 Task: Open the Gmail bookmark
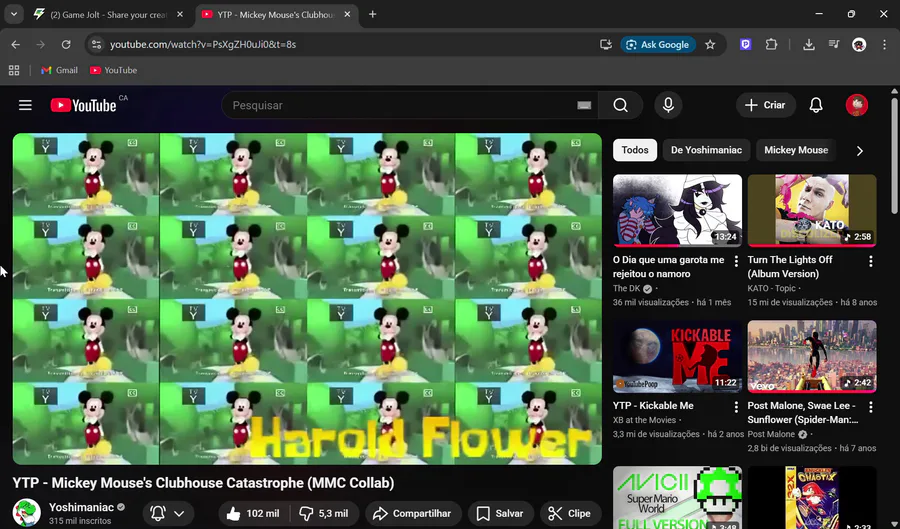pos(59,70)
